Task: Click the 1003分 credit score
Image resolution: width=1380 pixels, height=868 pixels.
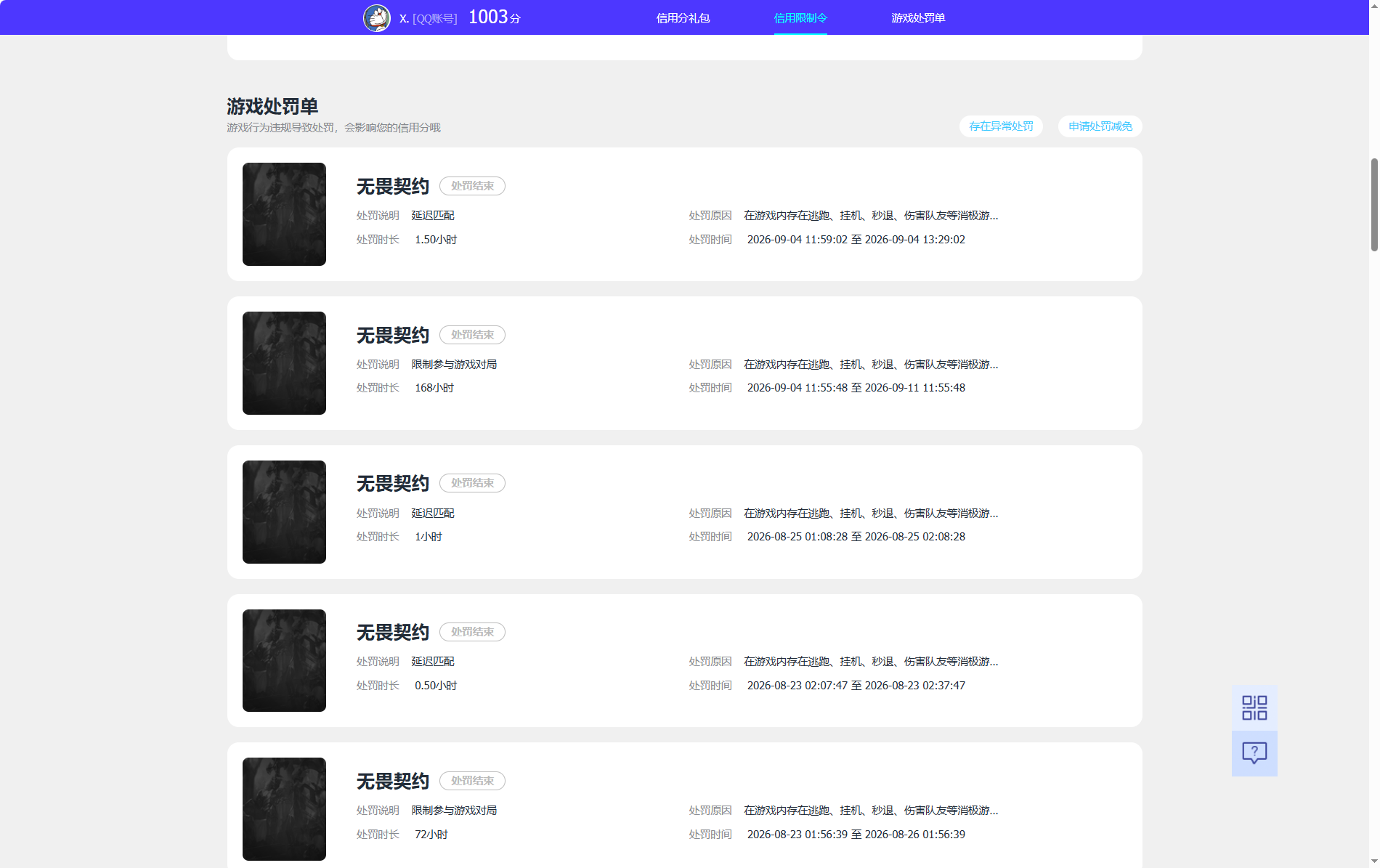Action: (x=495, y=17)
